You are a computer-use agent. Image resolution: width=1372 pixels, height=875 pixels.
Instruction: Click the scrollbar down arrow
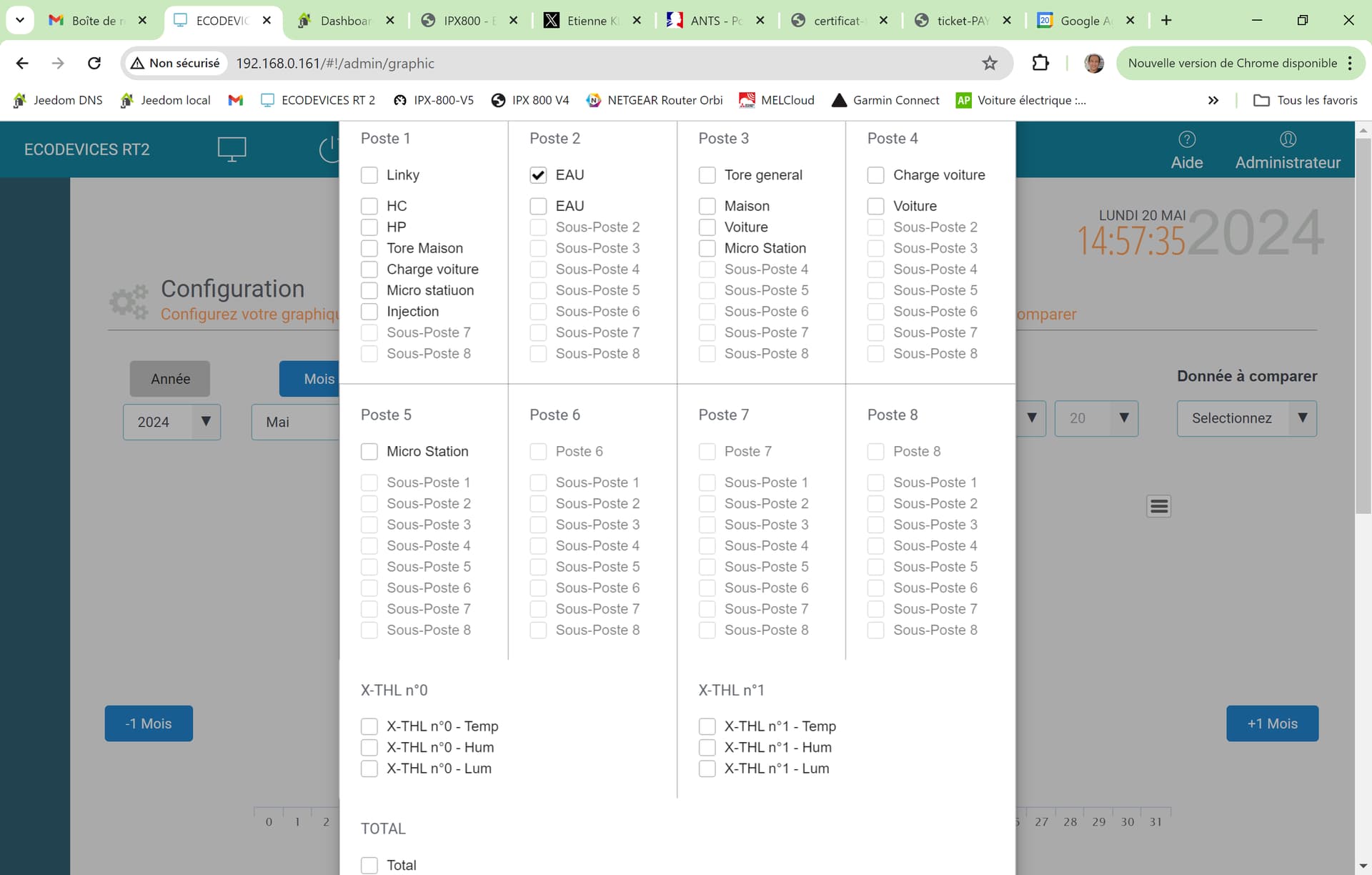pyautogui.click(x=1363, y=866)
